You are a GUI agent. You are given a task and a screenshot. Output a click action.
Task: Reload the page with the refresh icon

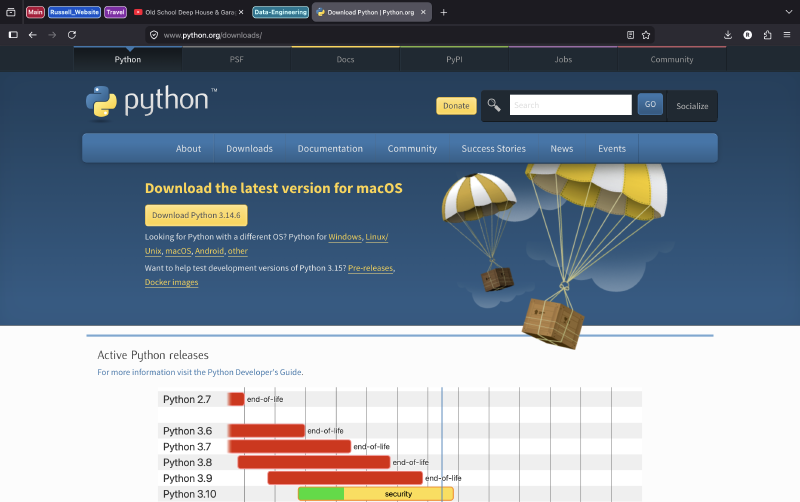click(x=72, y=35)
